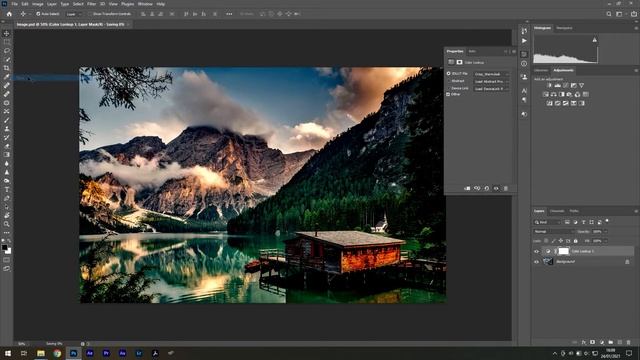640x360 pixels.
Task: Open the search icon at top right
Action: [609, 14]
